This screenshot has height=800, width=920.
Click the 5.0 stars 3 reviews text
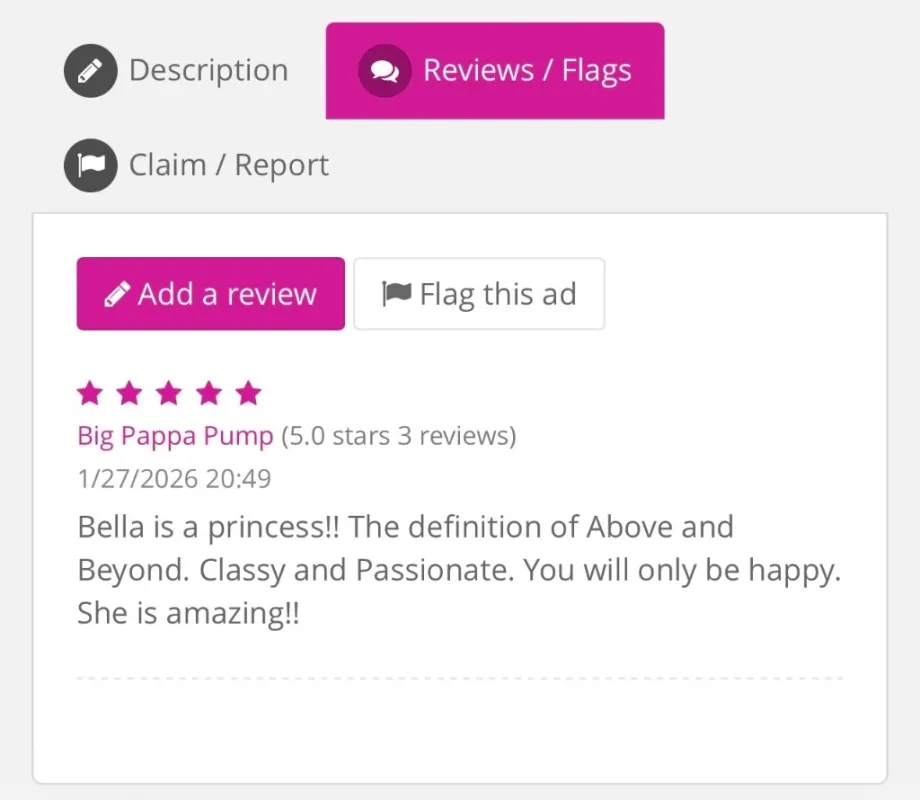(x=398, y=436)
